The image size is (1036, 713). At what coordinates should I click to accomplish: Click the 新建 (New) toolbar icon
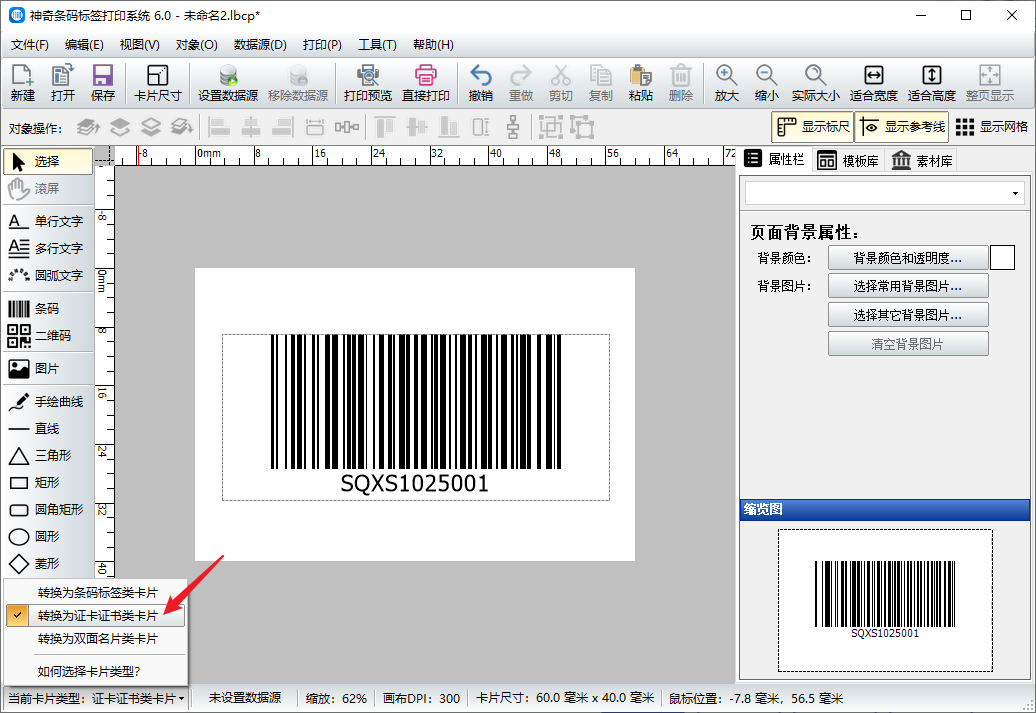(22, 83)
